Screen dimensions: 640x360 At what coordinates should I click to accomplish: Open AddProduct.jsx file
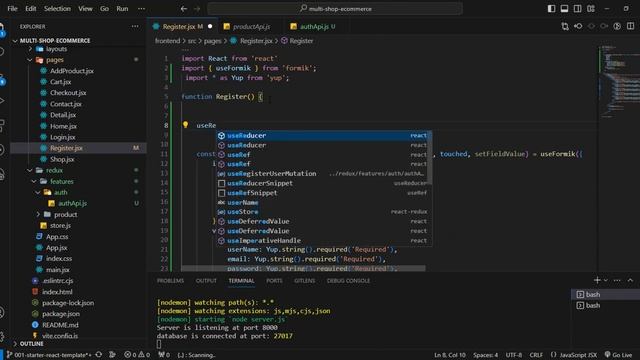coord(72,71)
